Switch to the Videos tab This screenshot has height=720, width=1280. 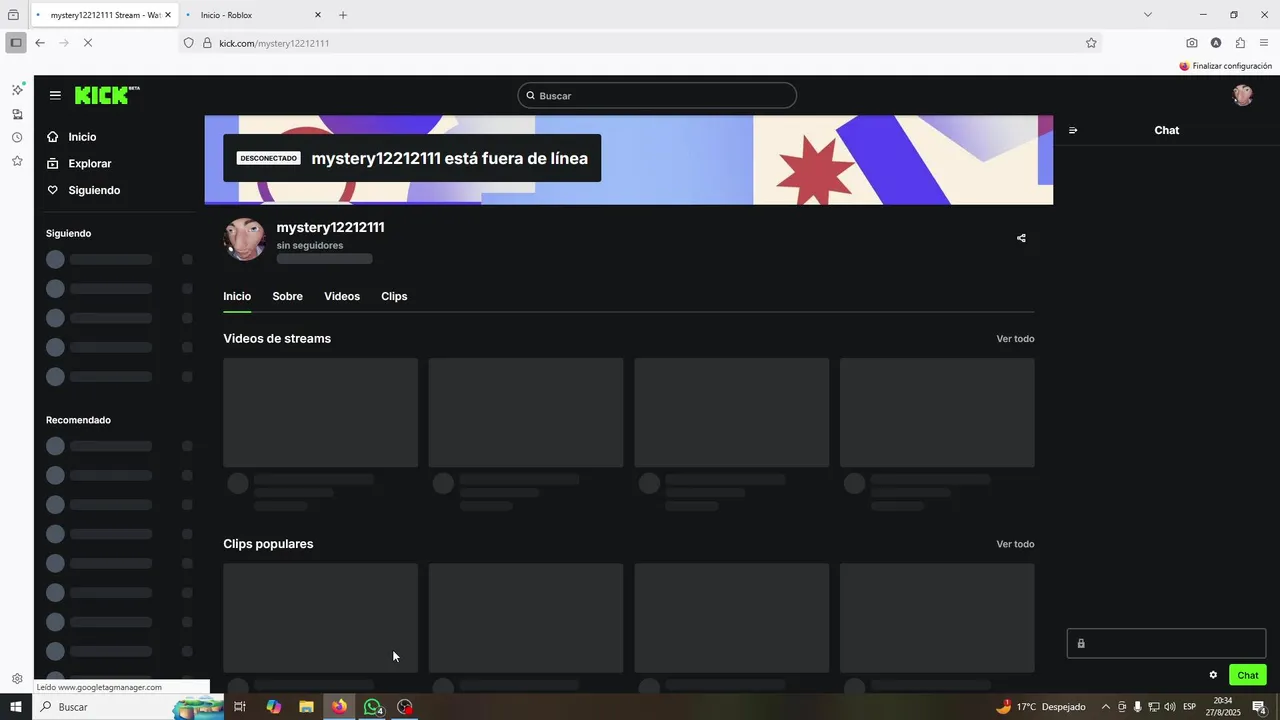(342, 296)
